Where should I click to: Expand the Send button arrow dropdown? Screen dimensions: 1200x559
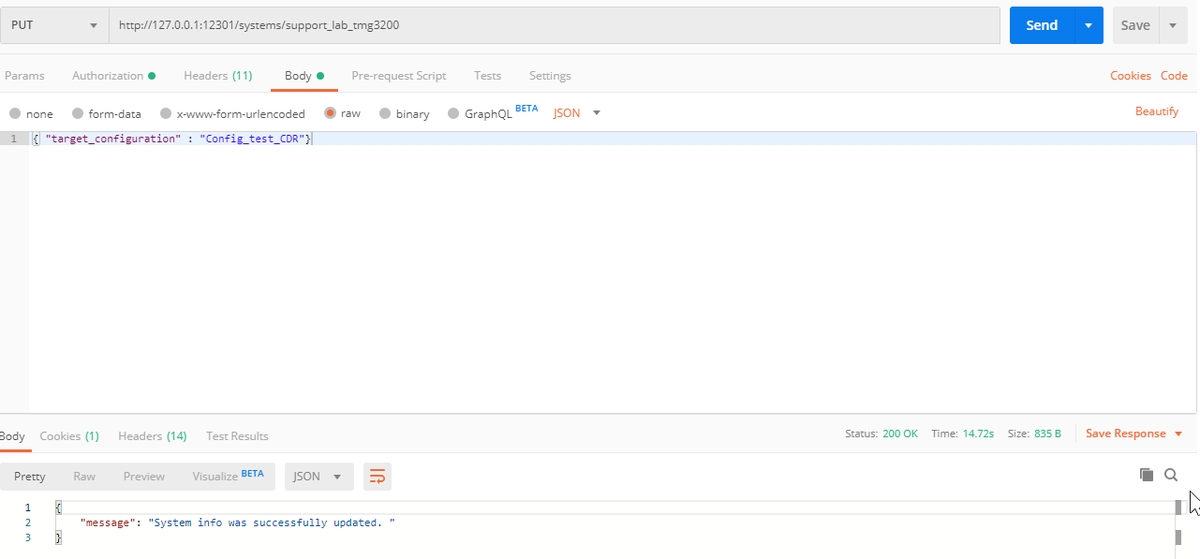click(x=1088, y=25)
